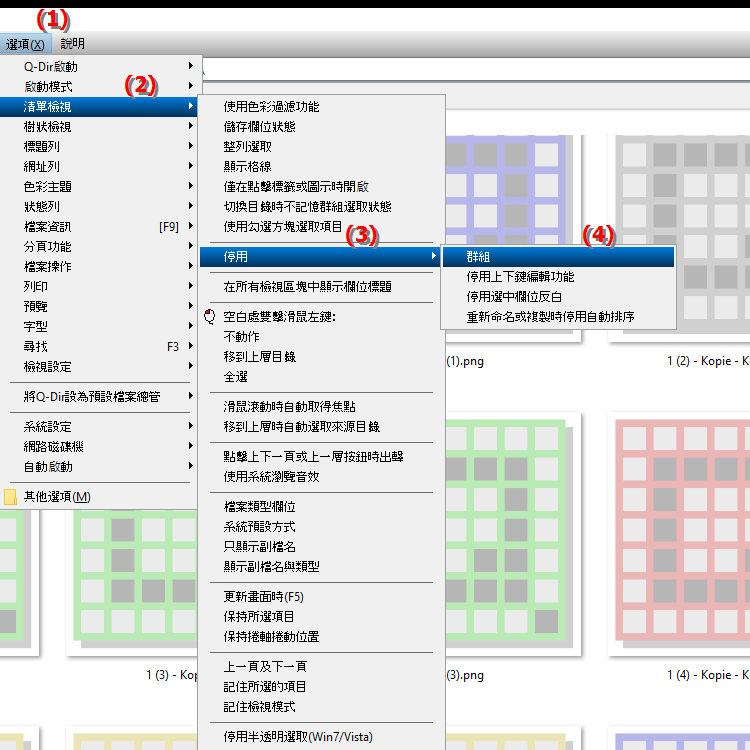Open the 尋找 F3 menu entry
Image resolution: width=750 pixels, height=750 pixels.
point(100,347)
